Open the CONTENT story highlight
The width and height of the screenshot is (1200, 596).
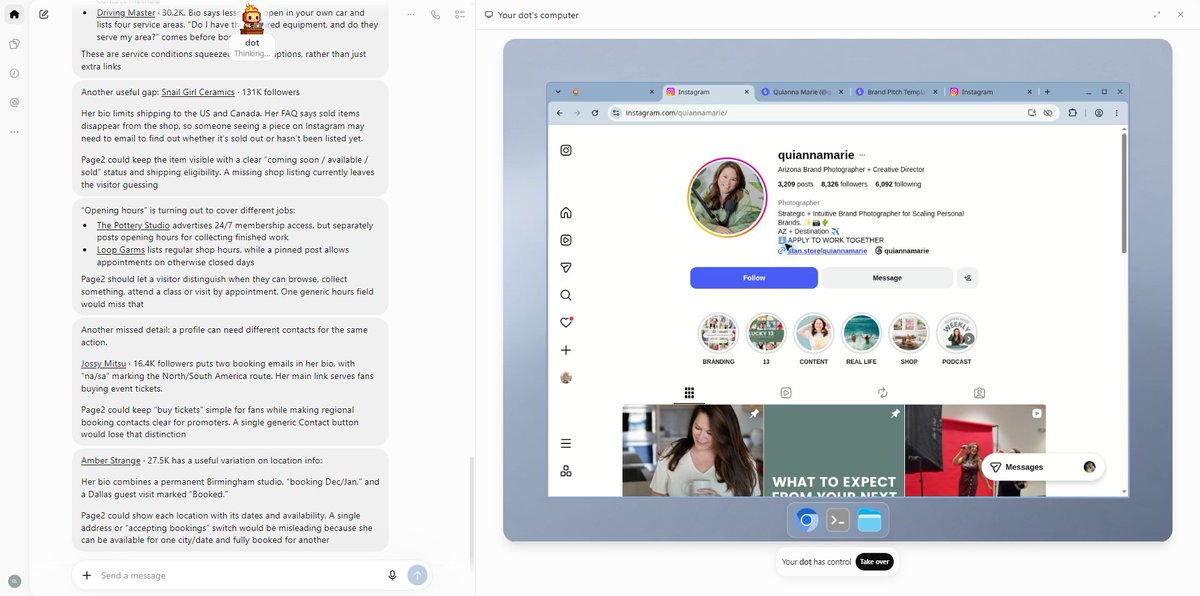point(814,340)
